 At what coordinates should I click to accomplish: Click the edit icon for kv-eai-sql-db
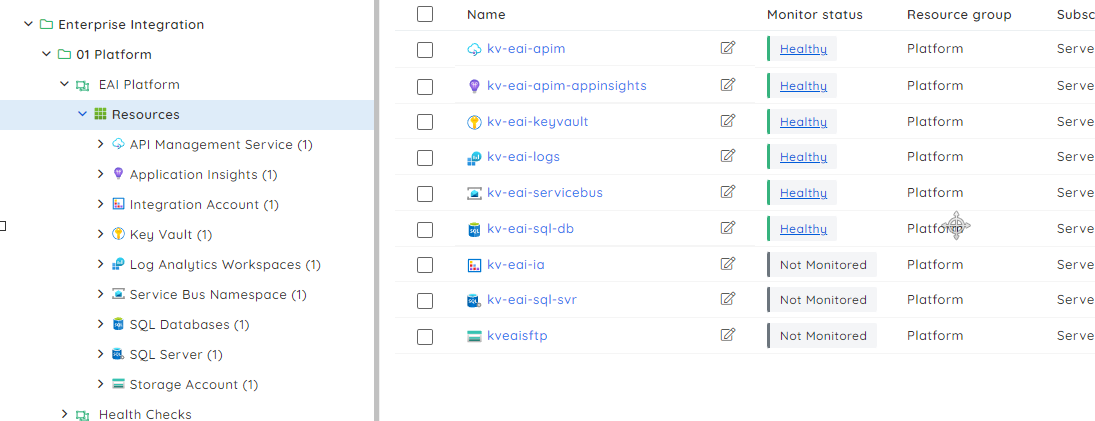(728, 228)
